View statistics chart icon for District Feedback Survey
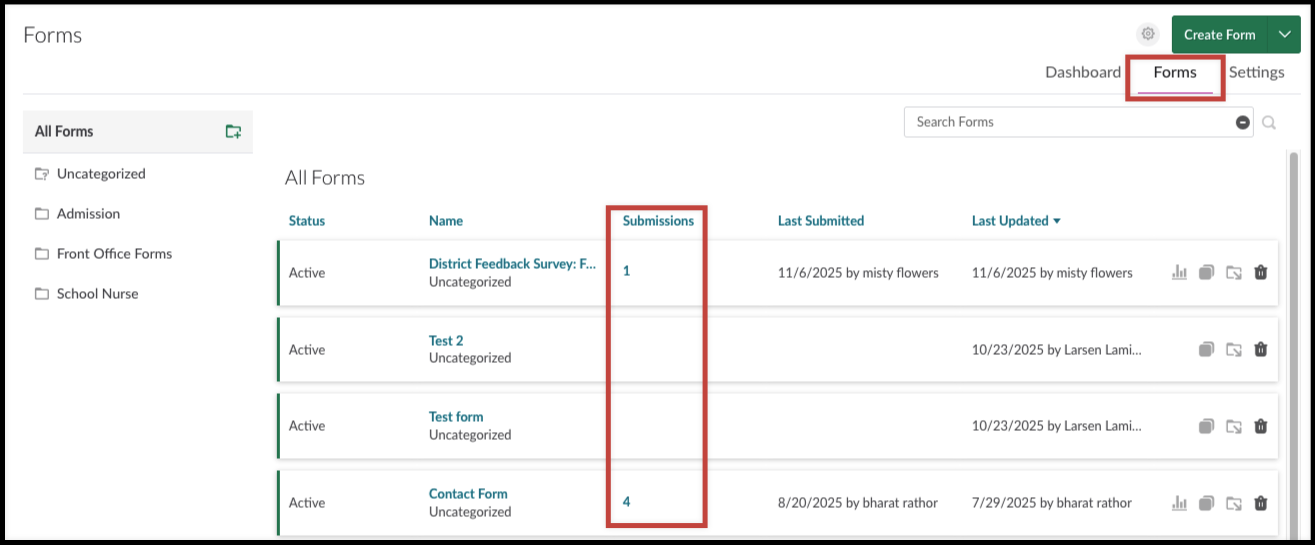This screenshot has height=545, width=1315. (x=1179, y=272)
